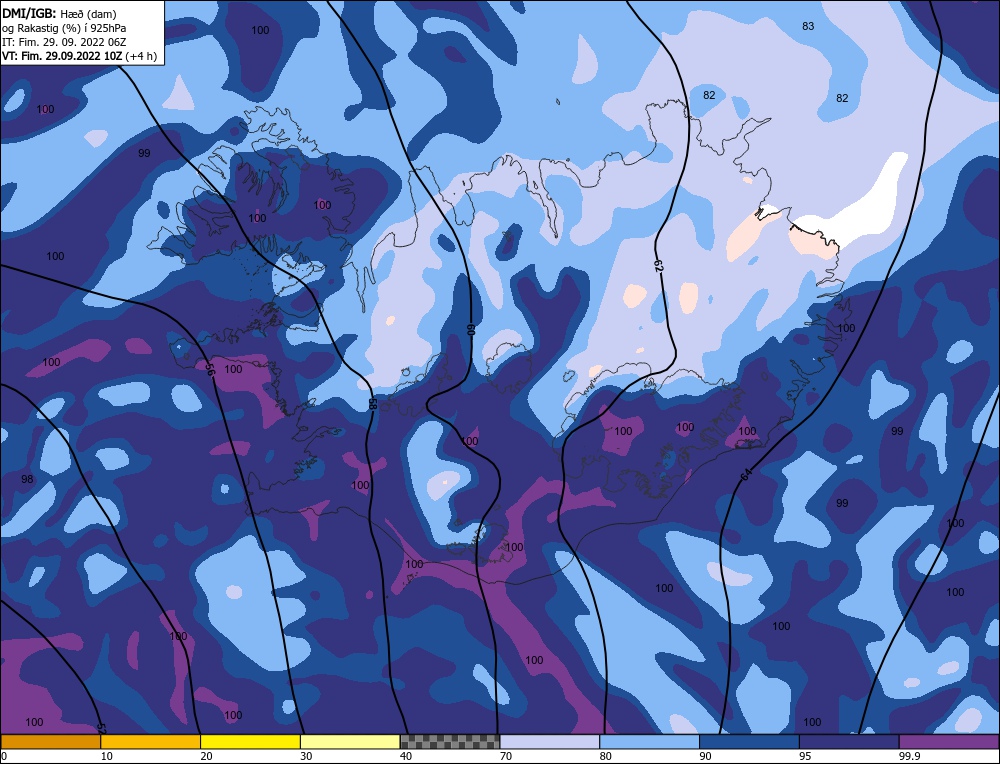Click the orange 10–20 legend swatch
Viewport: 1000px width, 764px height.
click(151, 741)
